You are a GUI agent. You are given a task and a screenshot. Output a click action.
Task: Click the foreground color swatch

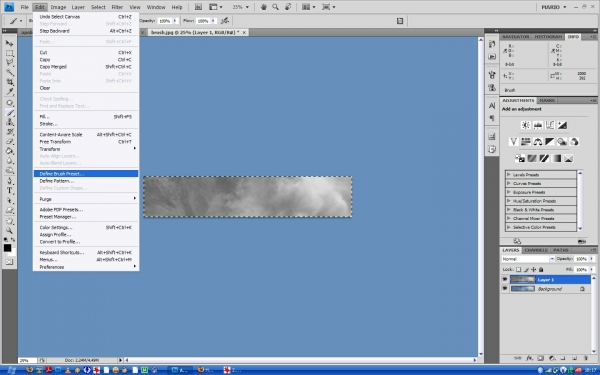(x=7, y=248)
